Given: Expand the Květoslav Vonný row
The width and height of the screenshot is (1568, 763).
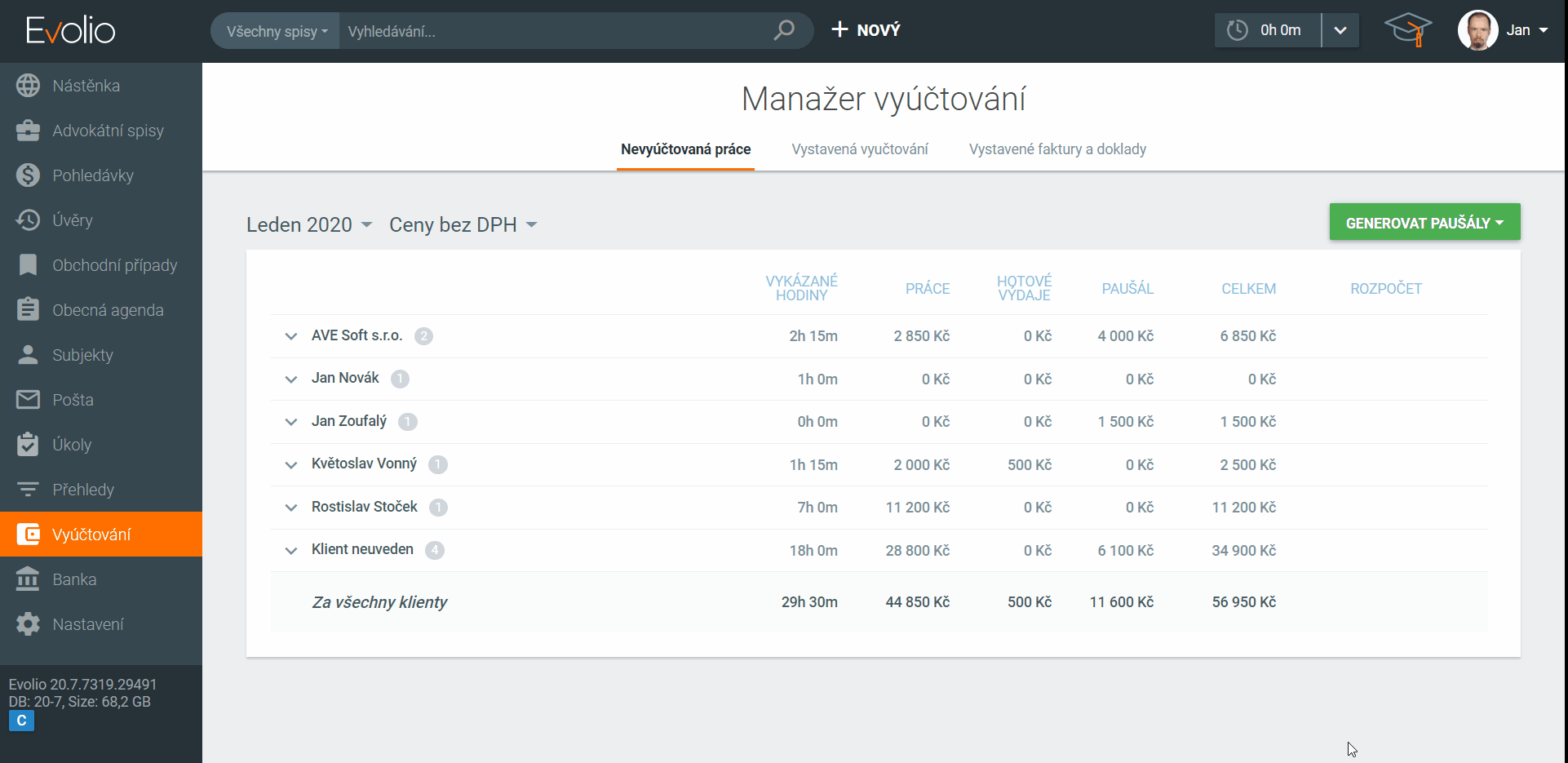Looking at the screenshot, I should click(291, 465).
